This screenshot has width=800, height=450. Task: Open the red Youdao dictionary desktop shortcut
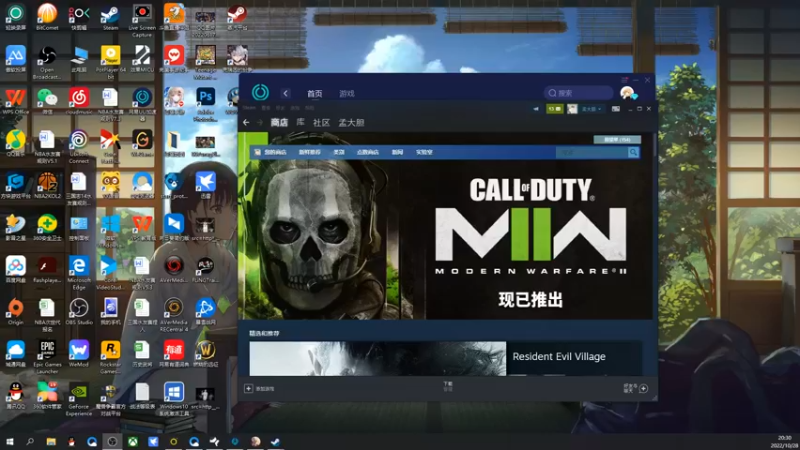(x=173, y=353)
